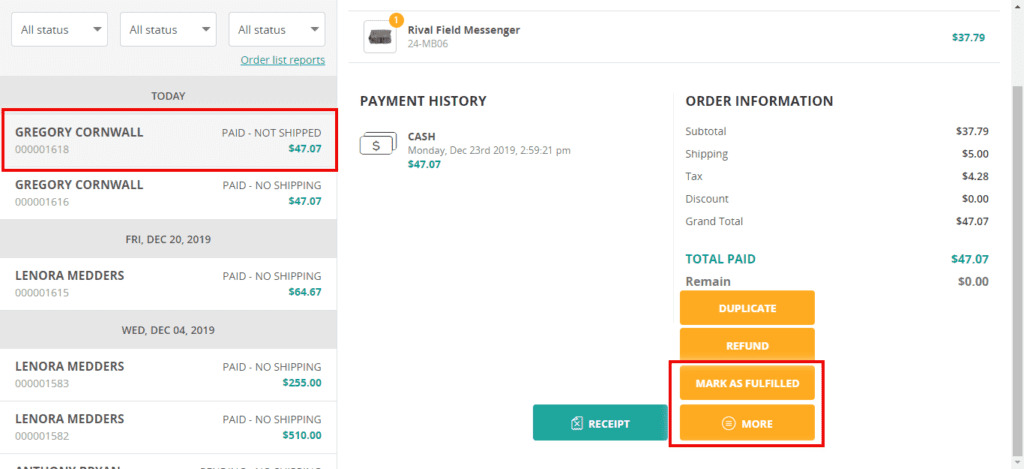
Task: Select Lenora Medders order 000001582
Action: (x=168, y=427)
